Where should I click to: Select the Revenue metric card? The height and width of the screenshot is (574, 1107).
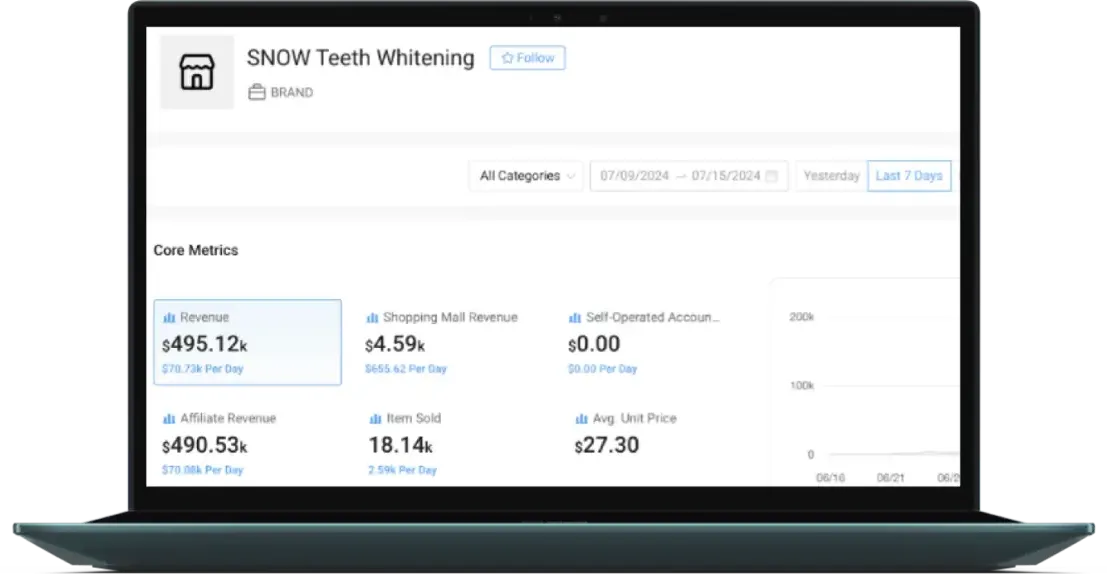point(248,342)
